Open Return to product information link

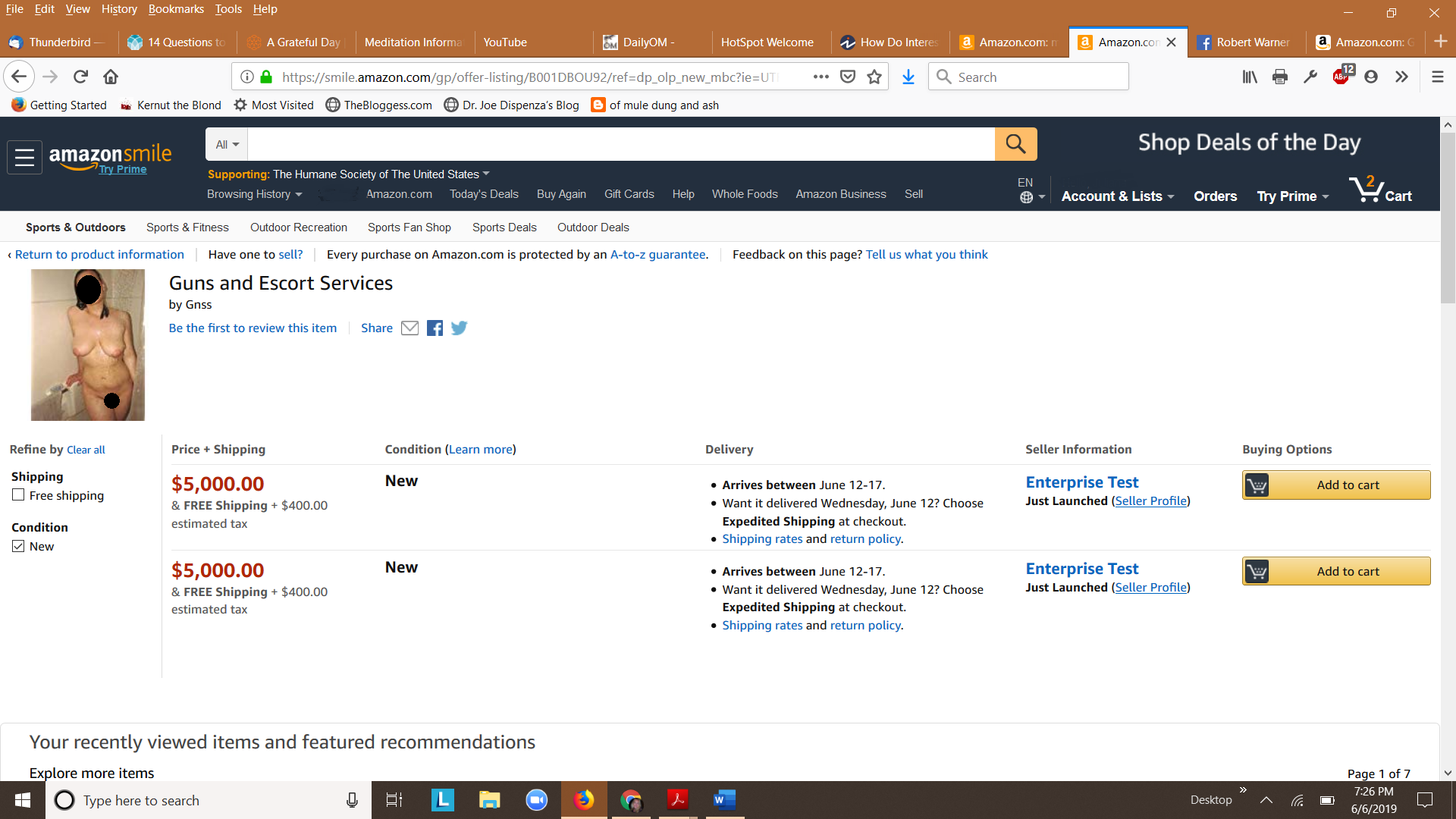(99, 255)
